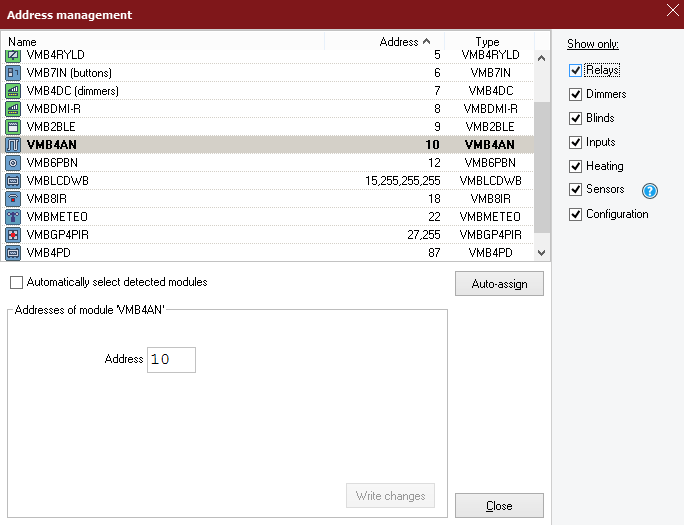684x525 pixels.
Task: Click the VMB2BLE blind module icon
Action: 14,127
